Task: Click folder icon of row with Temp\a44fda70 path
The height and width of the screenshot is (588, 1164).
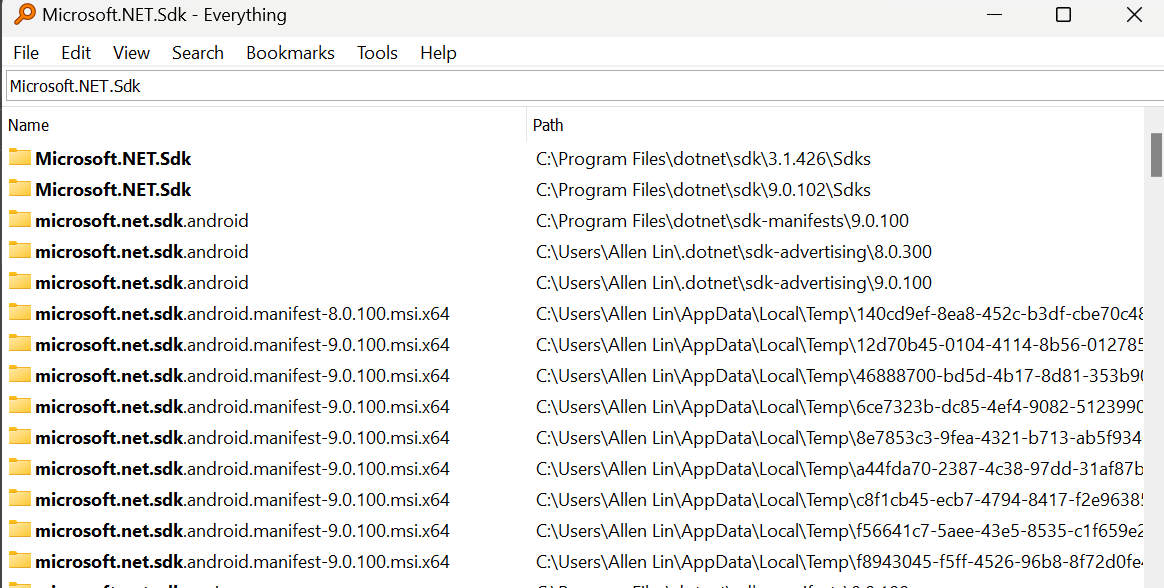Action: click(20, 468)
